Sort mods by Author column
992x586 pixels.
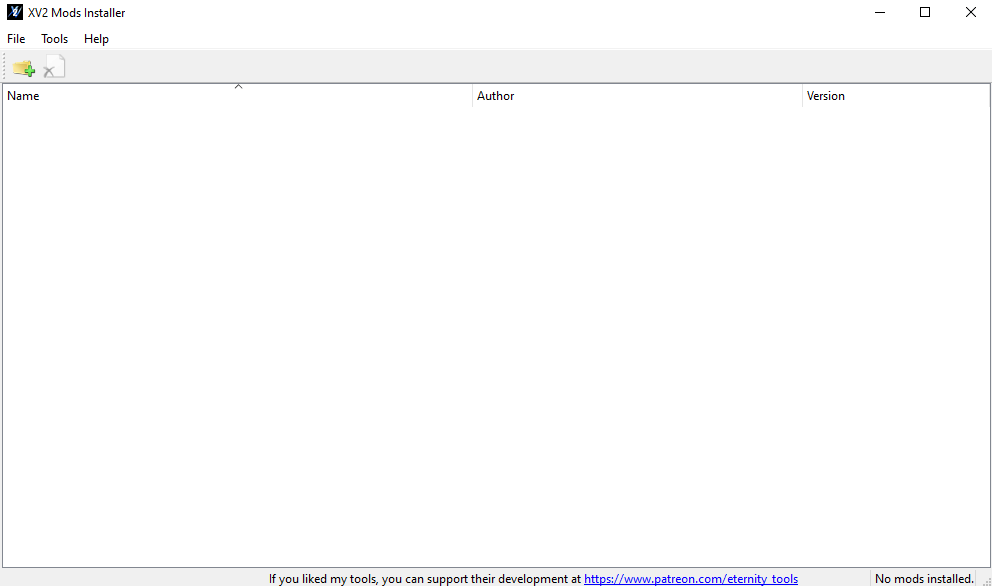pos(637,96)
